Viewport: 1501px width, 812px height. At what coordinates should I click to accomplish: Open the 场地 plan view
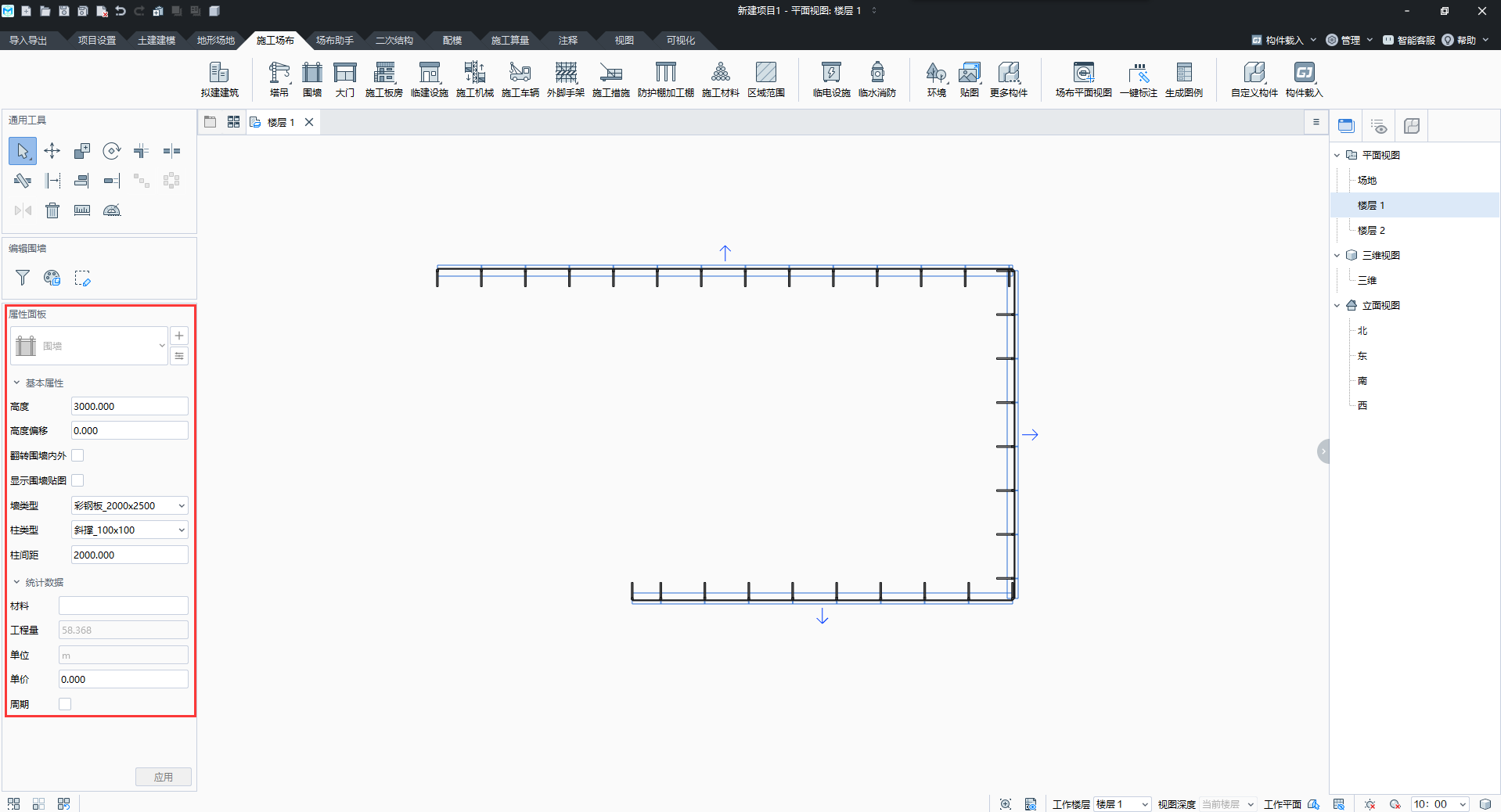tap(1366, 180)
